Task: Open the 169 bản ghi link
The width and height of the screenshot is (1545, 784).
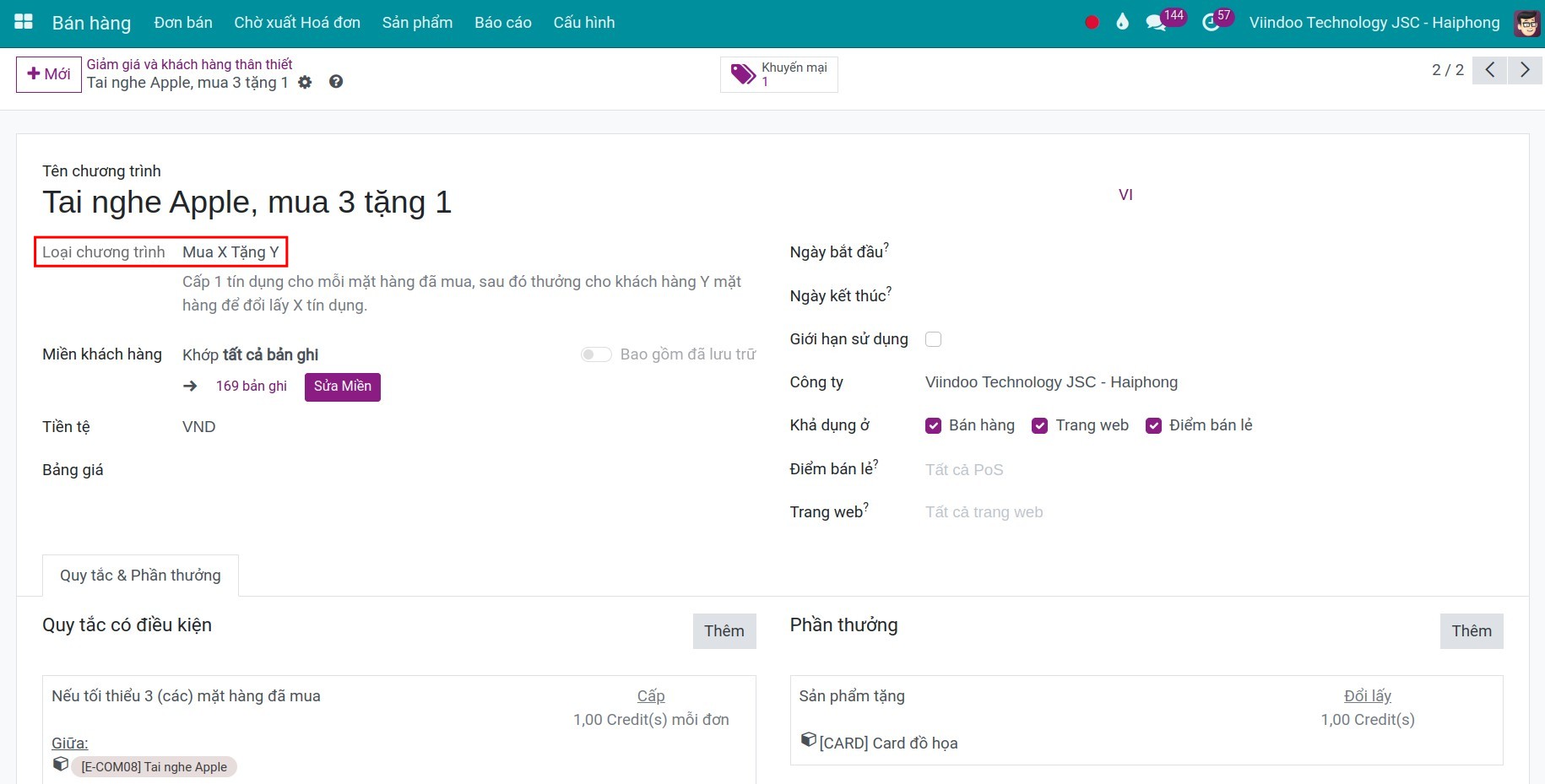Action: click(251, 387)
